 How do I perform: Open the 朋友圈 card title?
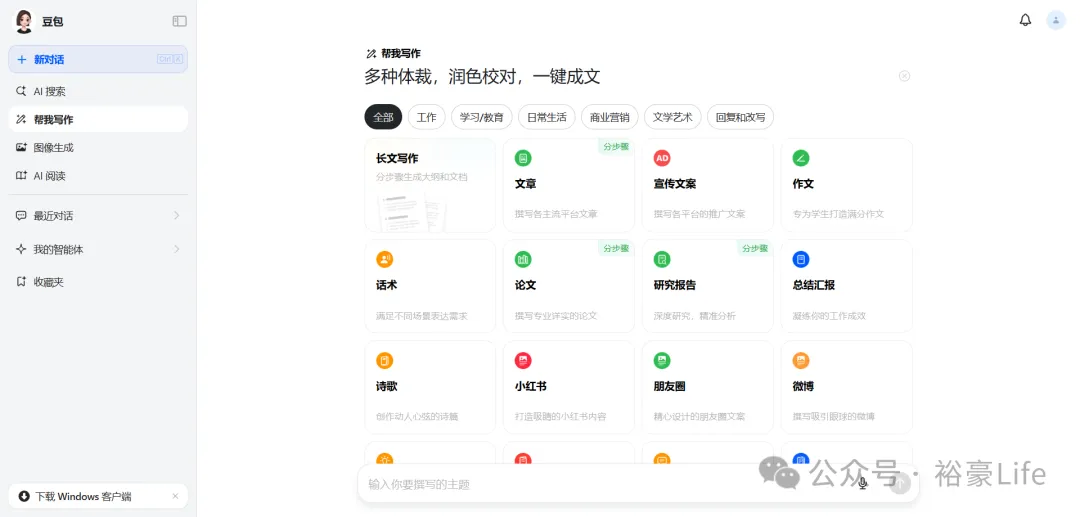point(669,386)
